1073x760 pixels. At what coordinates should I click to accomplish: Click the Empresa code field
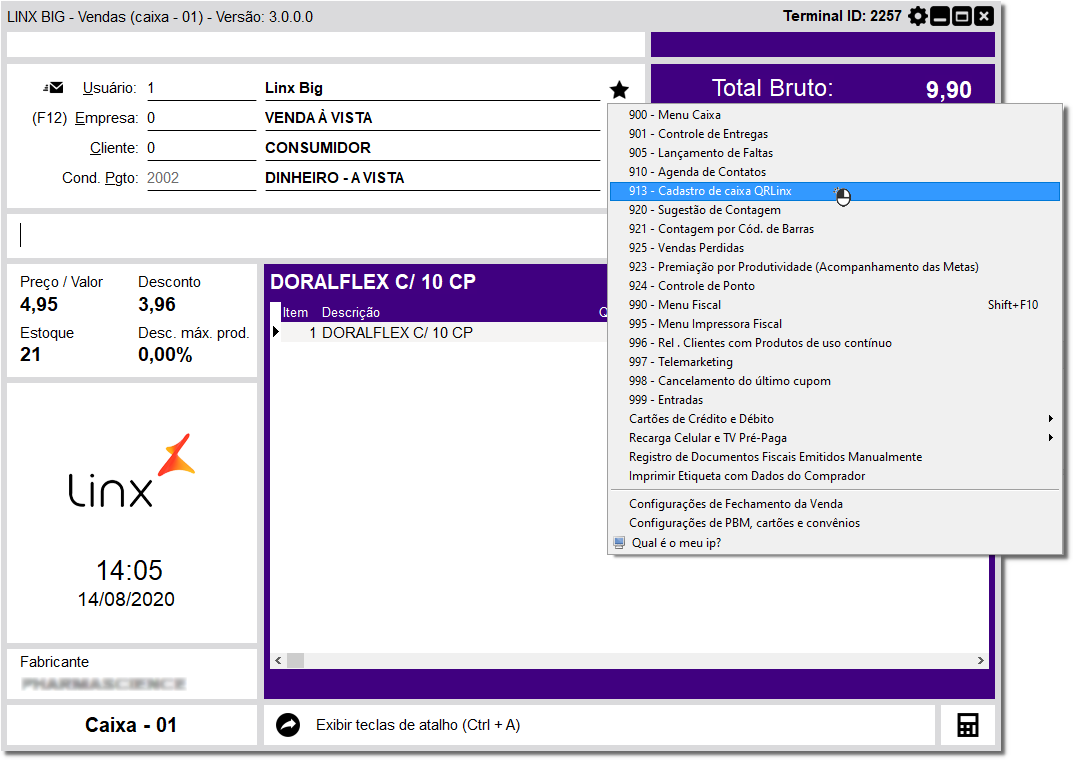pyautogui.click(x=201, y=118)
